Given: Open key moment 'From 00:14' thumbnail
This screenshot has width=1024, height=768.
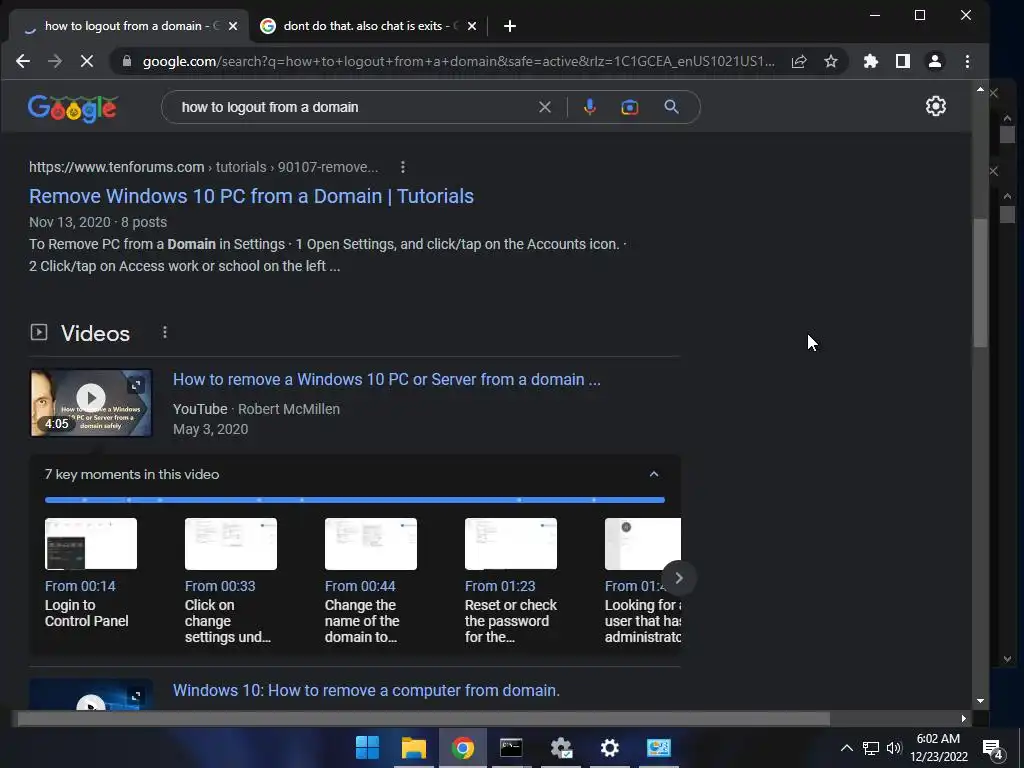Looking at the screenshot, I should pyautogui.click(x=91, y=544).
